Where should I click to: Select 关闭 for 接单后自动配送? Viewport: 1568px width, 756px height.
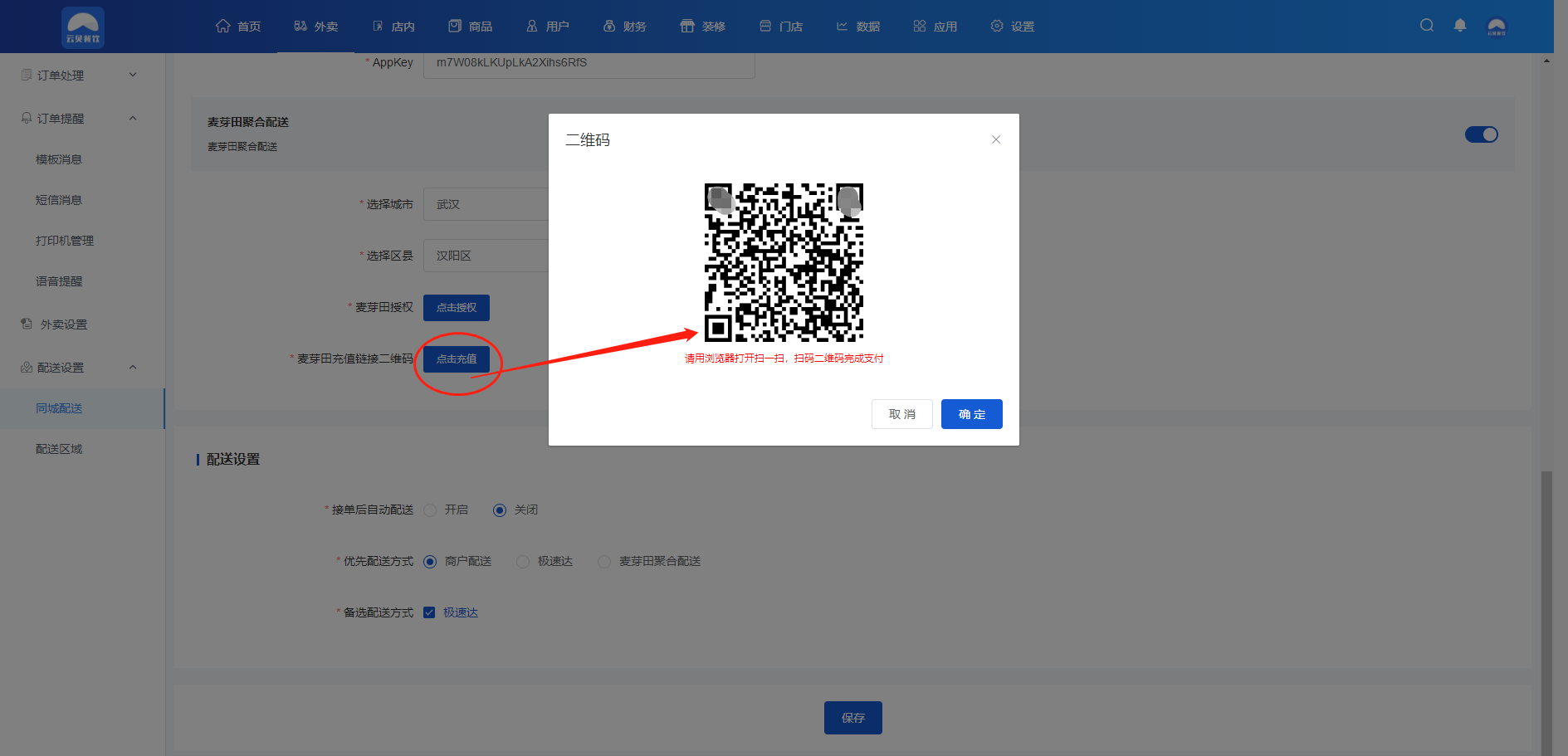[x=500, y=510]
